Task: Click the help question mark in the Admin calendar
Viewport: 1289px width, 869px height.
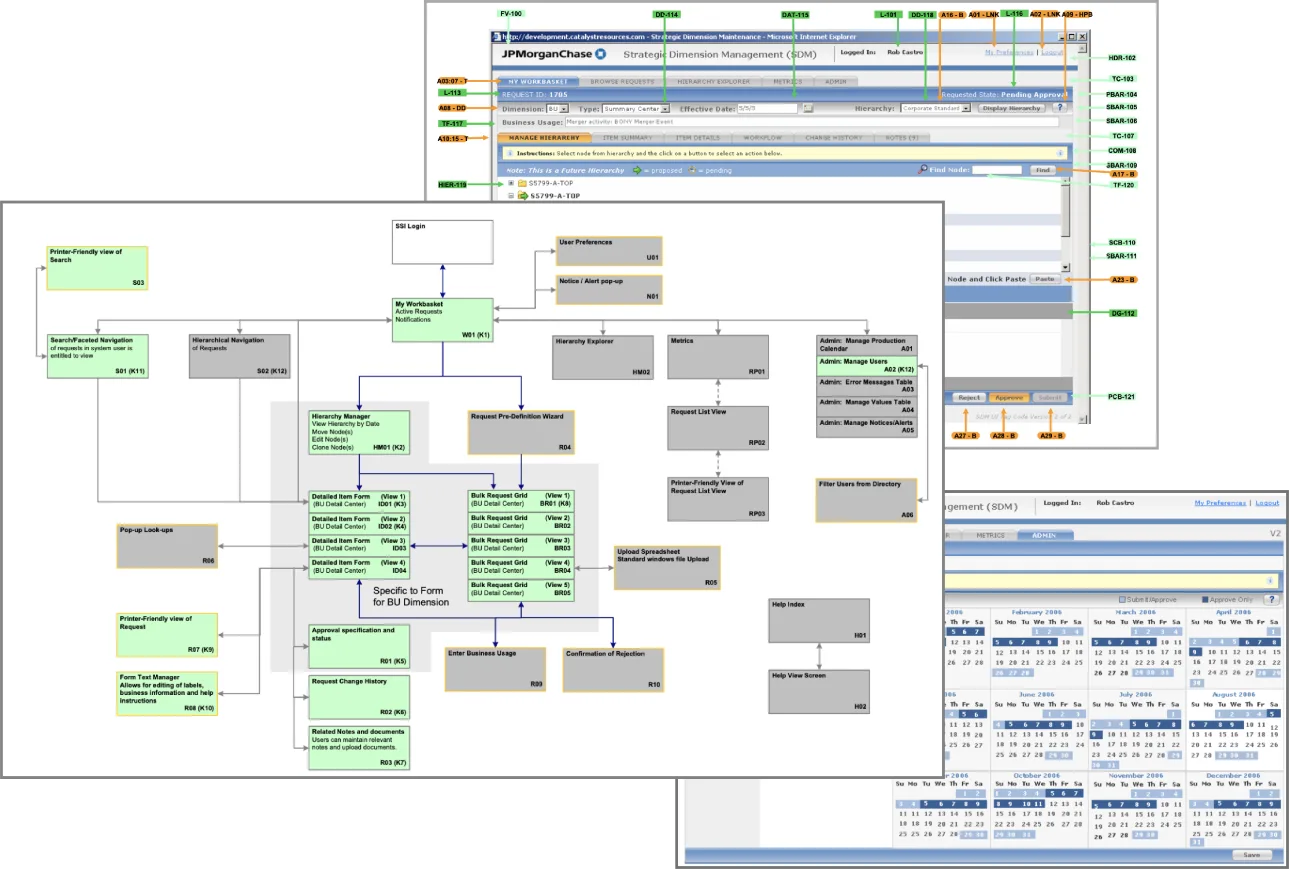Action: [1272, 600]
